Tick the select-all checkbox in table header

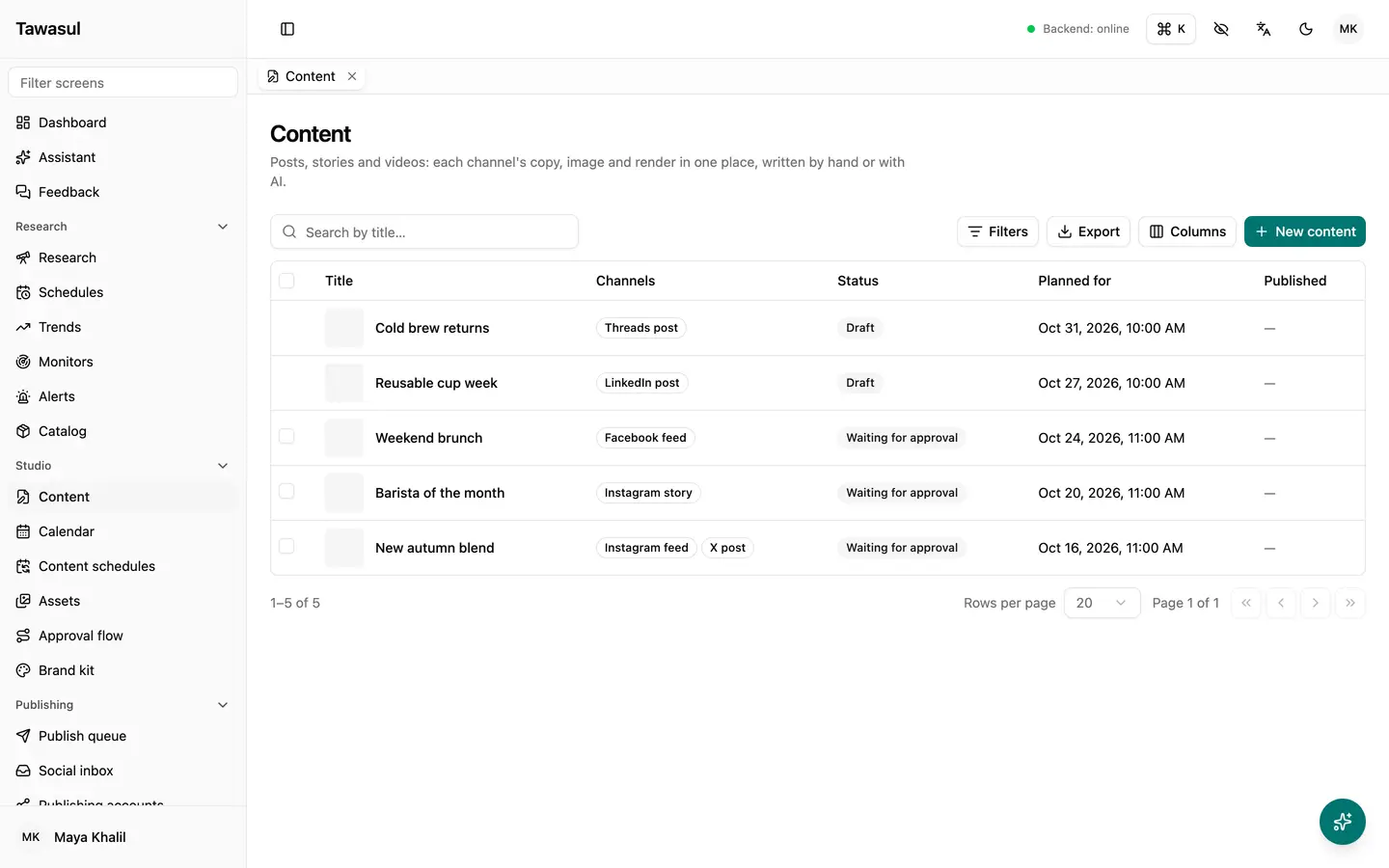(286, 281)
